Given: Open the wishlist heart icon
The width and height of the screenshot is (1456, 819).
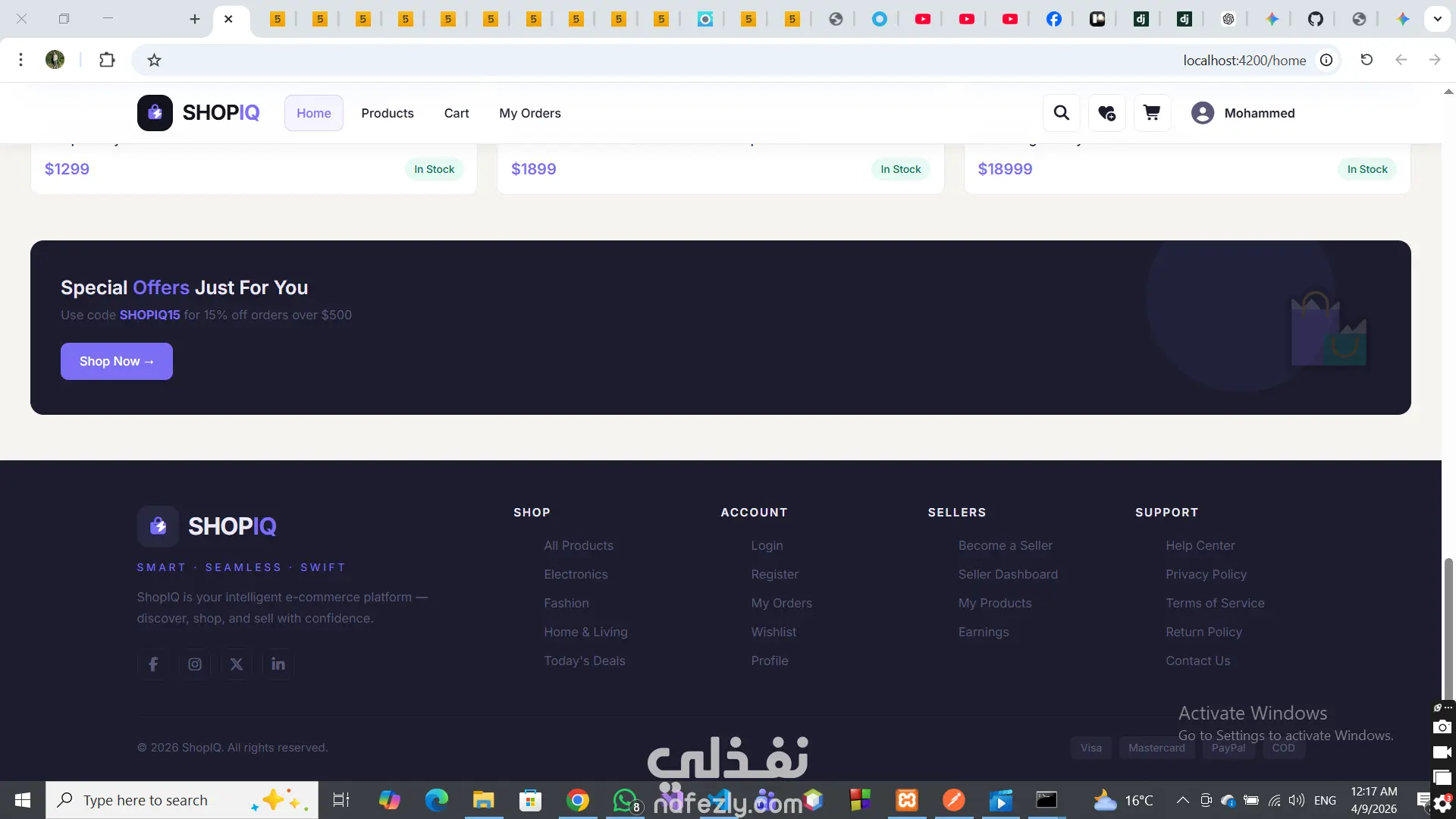Looking at the screenshot, I should pyautogui.click(x=1106, y=113).
